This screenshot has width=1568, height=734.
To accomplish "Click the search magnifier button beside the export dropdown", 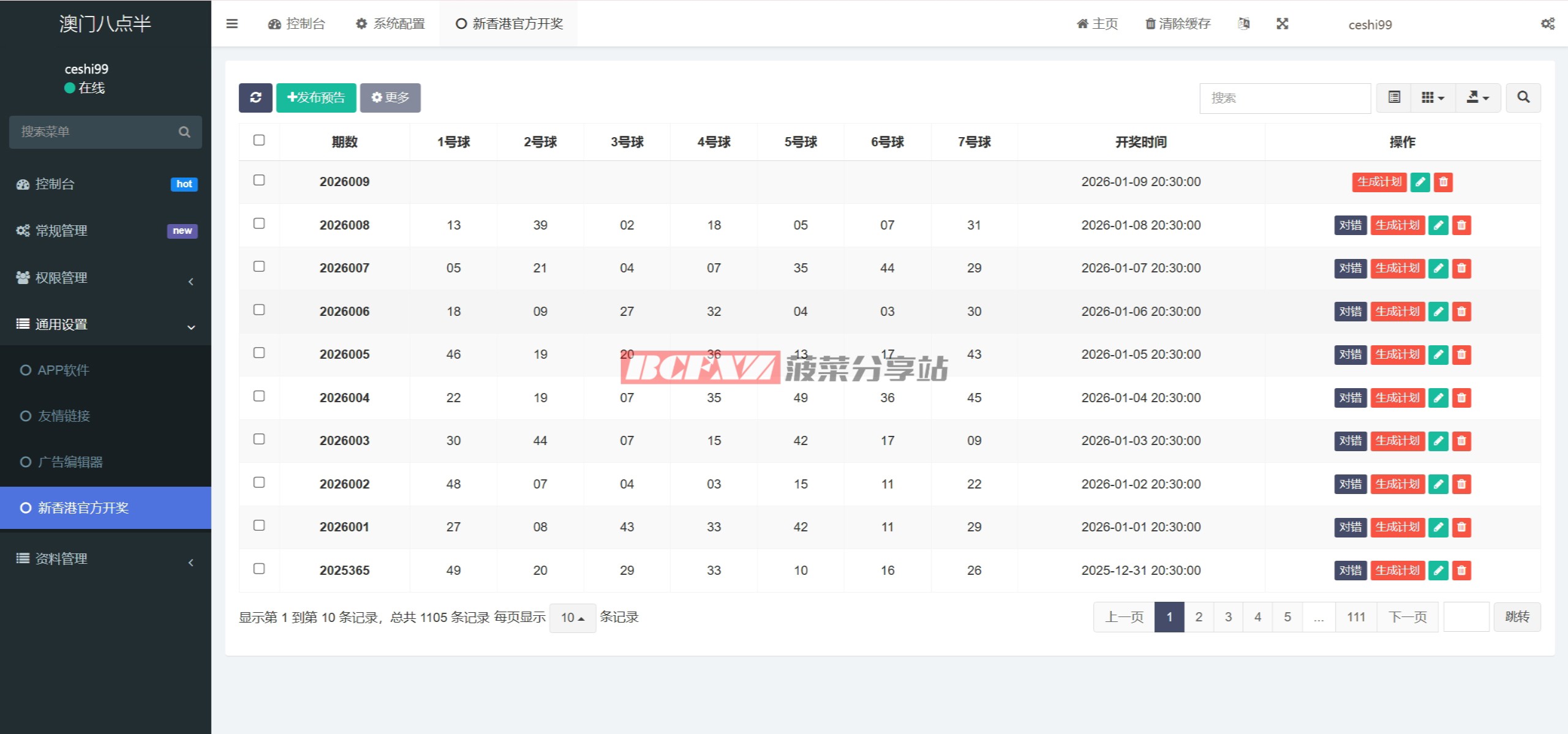I will (1523, 97).
